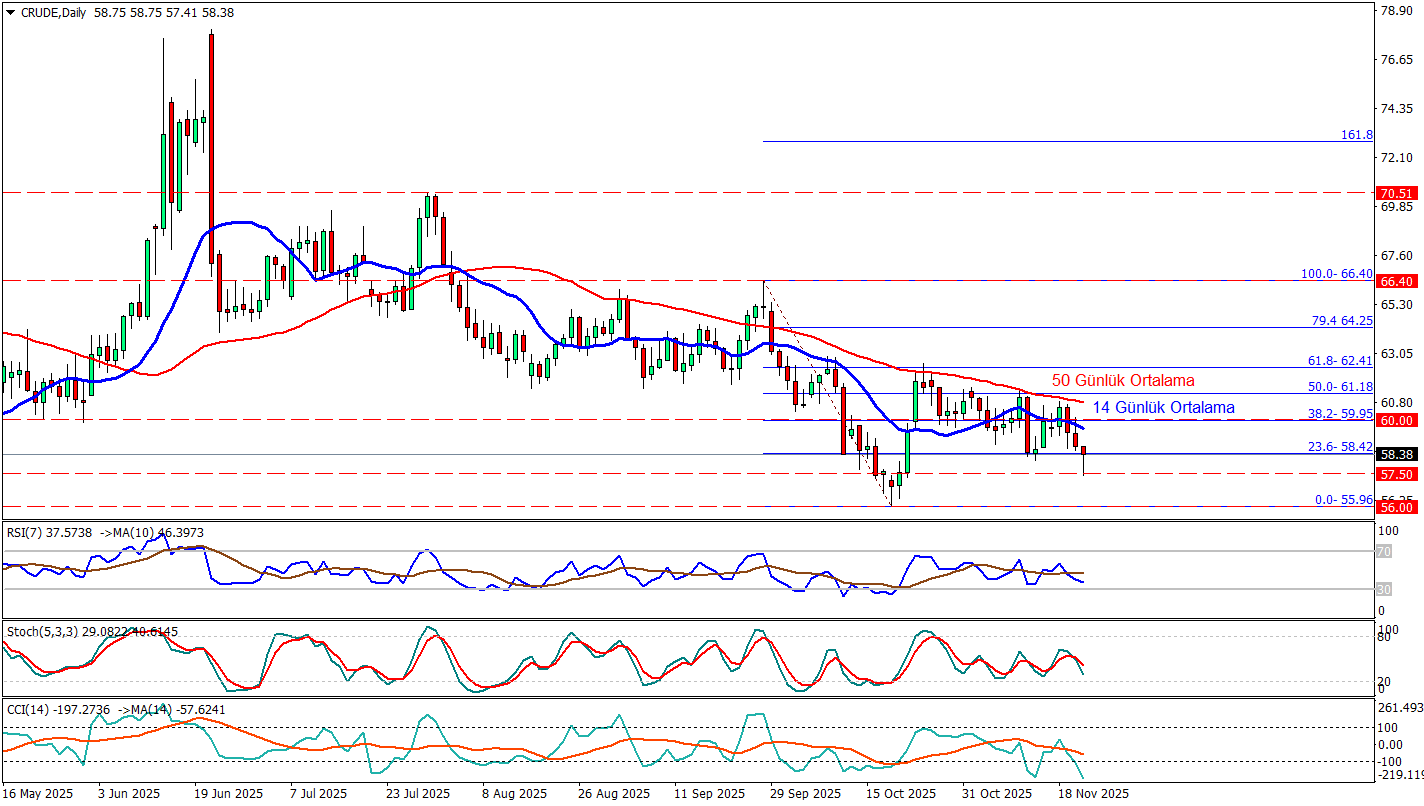
Task: Select the 50.0- 61.18 Fibonacci label
Action: [1341, 386]
